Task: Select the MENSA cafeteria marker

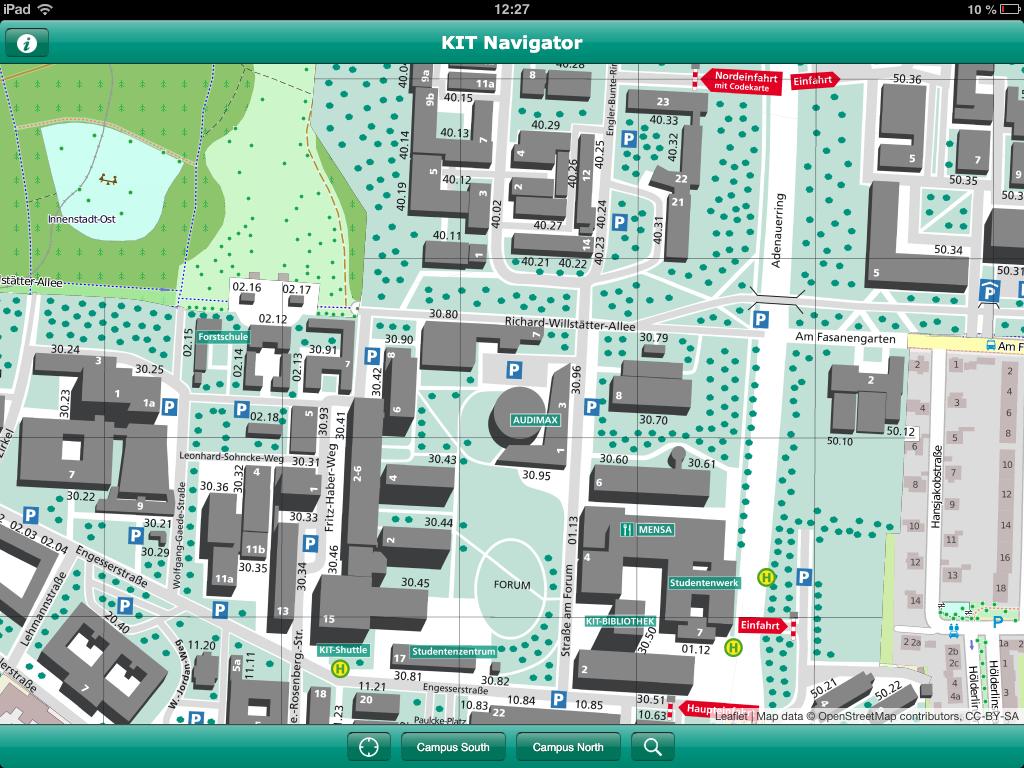Action: (648, 529)
